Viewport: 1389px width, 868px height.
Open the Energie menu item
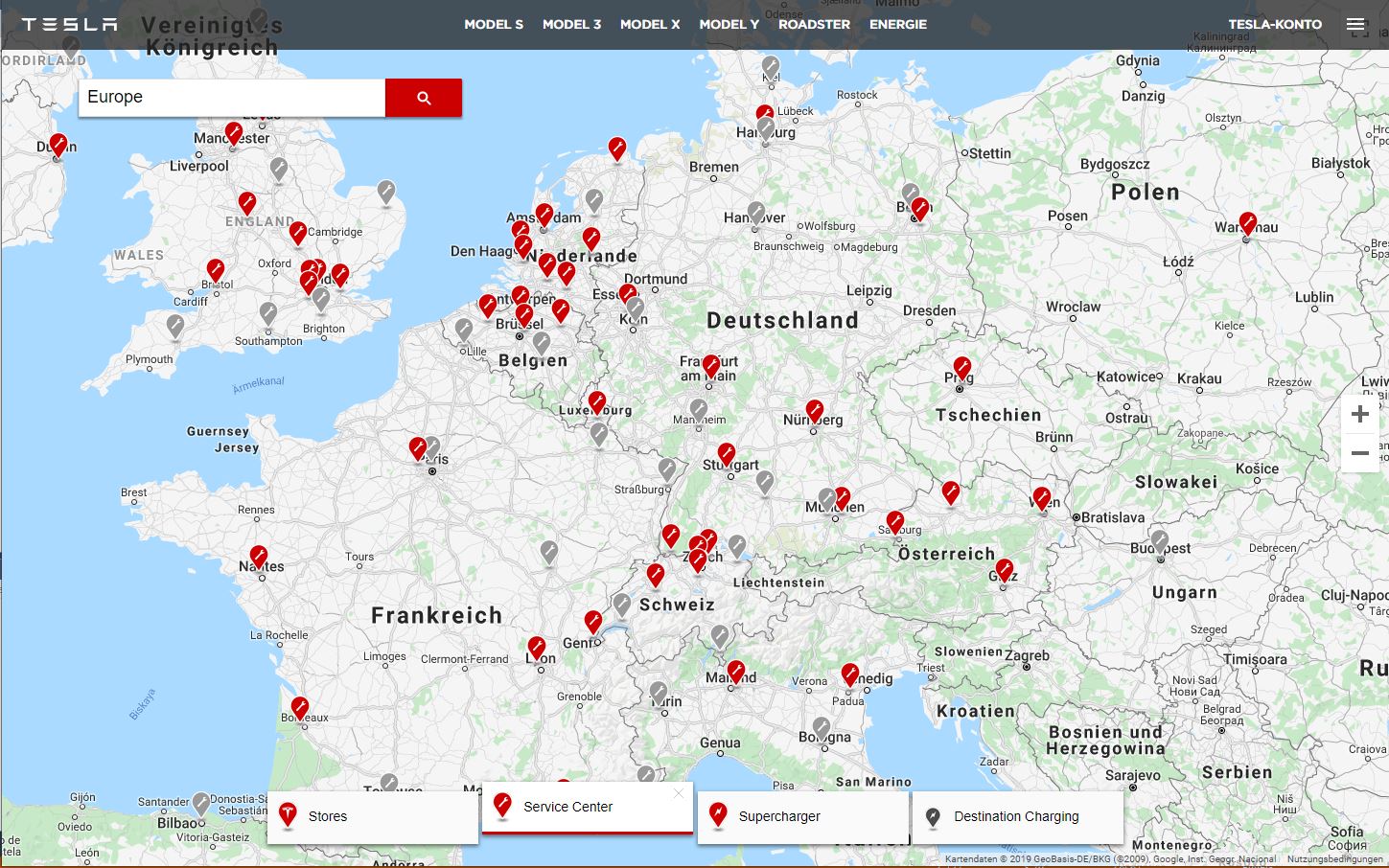898,24
